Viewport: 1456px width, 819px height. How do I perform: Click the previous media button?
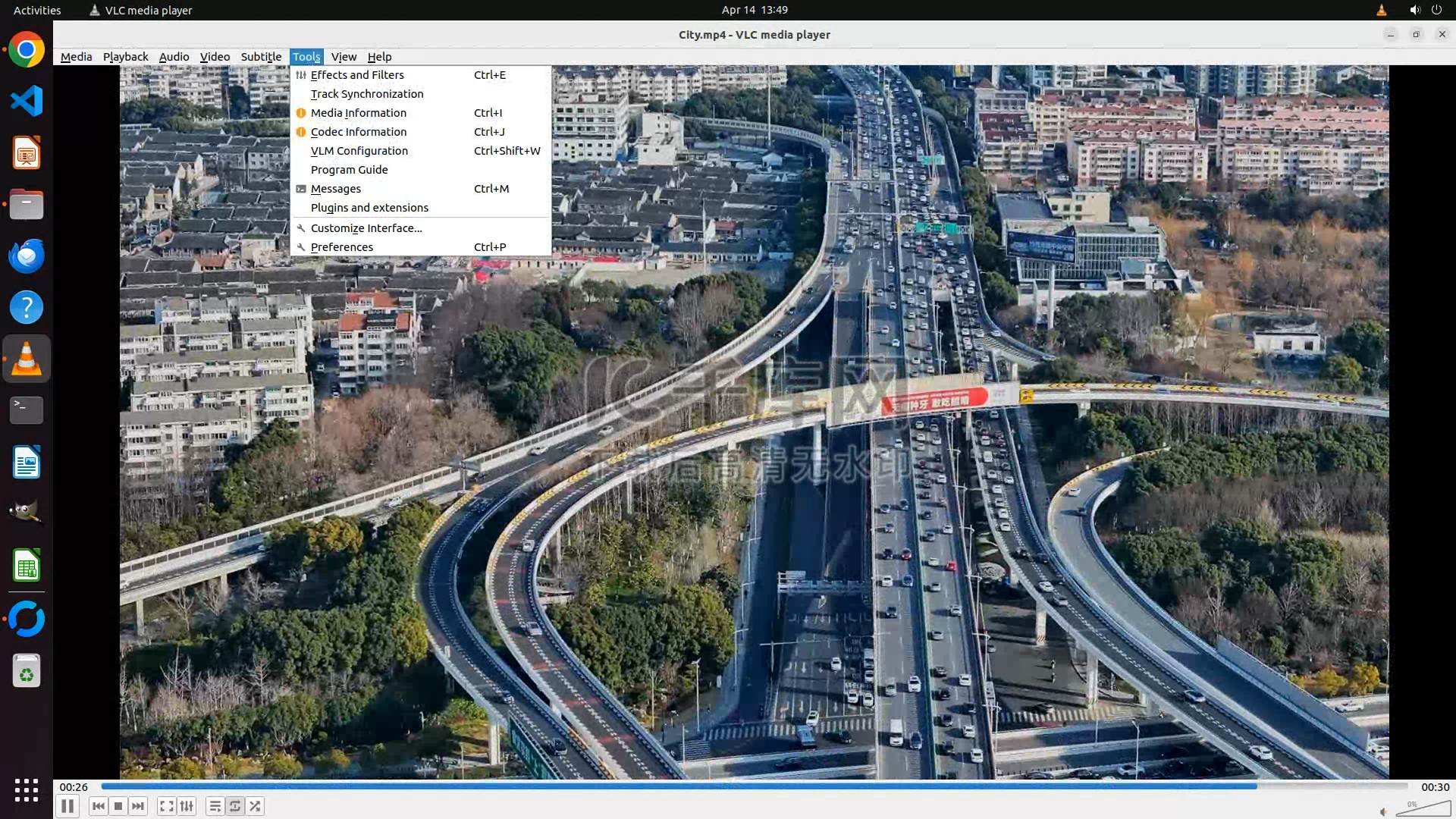98,806
